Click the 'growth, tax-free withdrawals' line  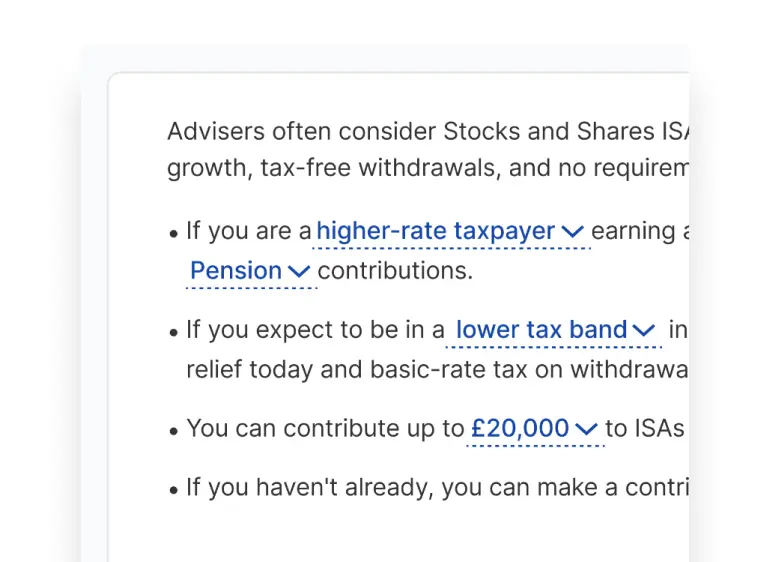(428, 168)
